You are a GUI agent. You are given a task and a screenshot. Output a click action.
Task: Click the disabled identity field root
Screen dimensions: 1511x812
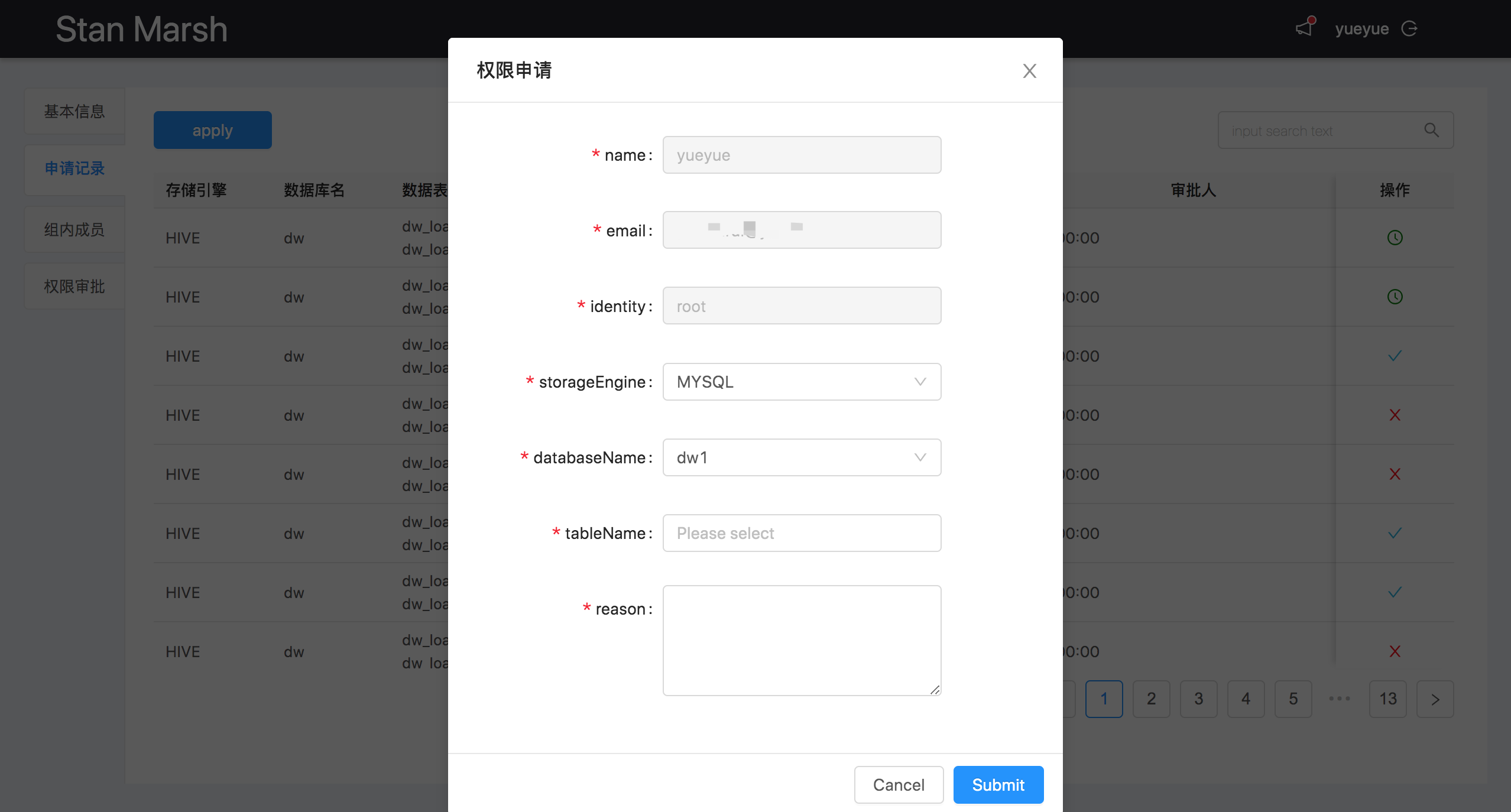[802, 306]
